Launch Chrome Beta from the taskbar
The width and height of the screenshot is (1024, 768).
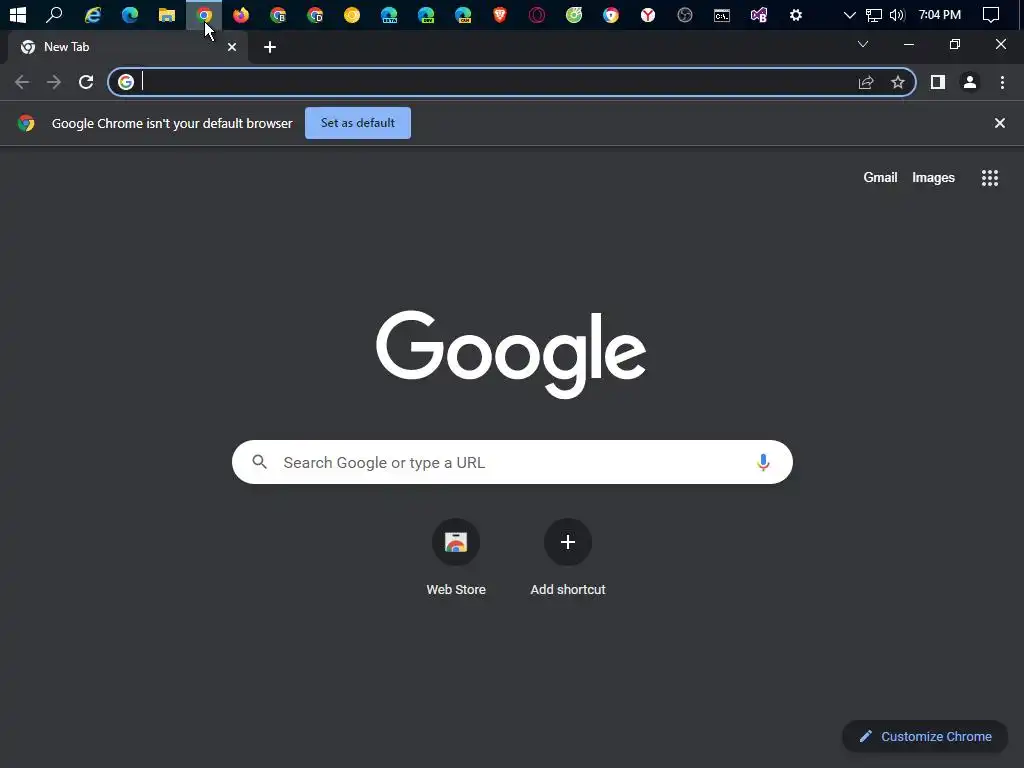(x=278, y=14)
